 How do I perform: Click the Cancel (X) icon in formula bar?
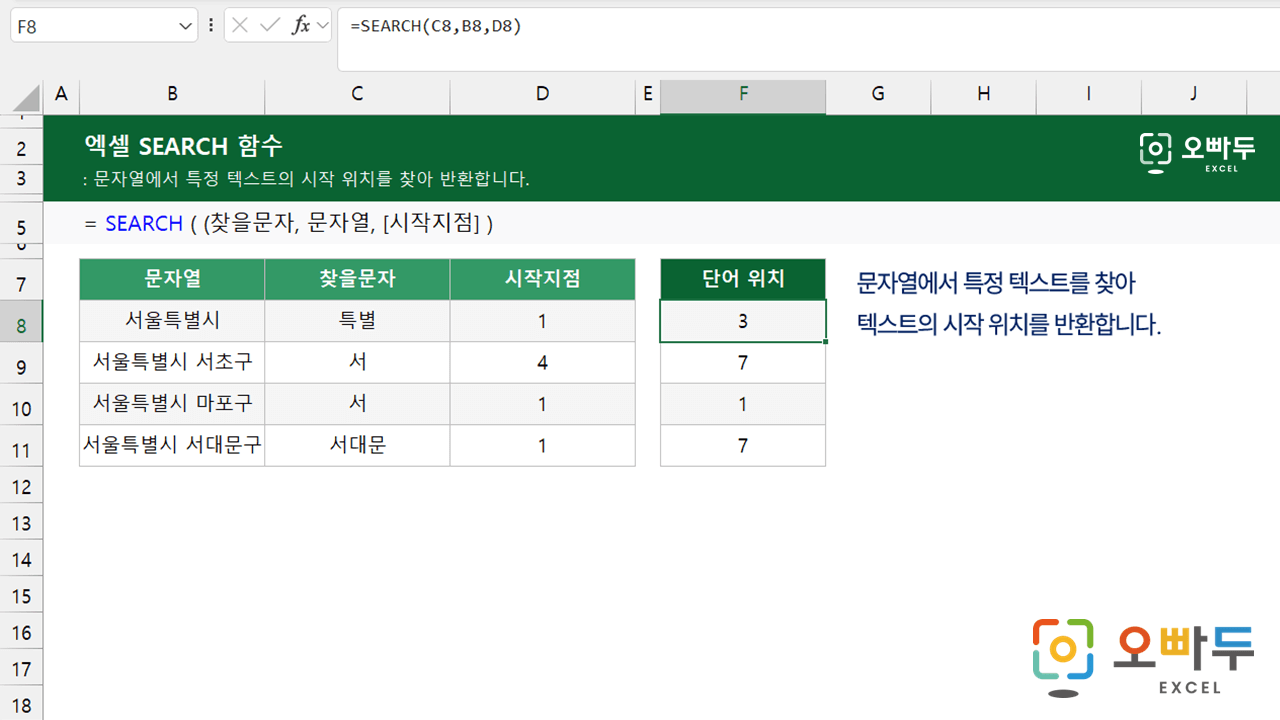click(240, 26)
